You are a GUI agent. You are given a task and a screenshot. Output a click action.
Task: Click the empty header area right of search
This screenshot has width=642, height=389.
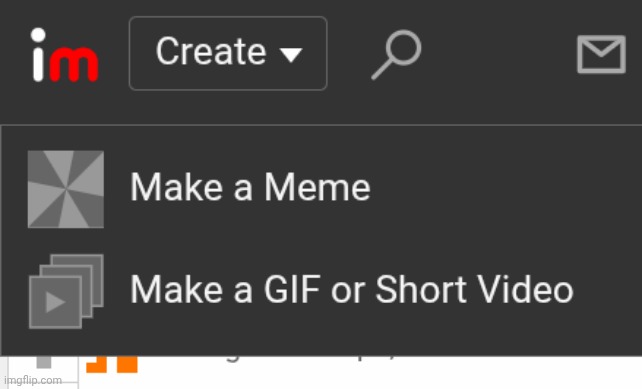tap(500, 54)
